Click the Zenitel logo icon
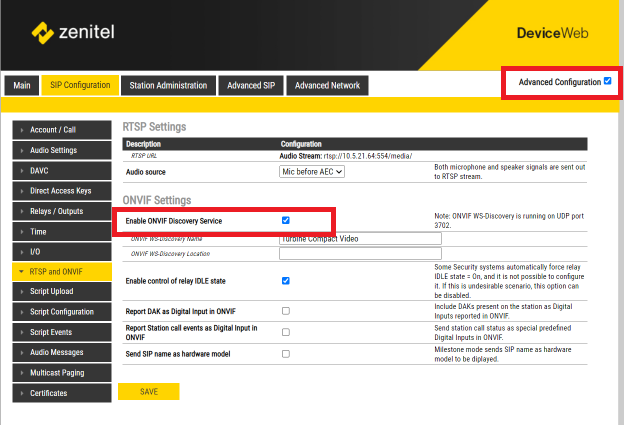This screenshot has width=624, height=425. click(45, 33)
